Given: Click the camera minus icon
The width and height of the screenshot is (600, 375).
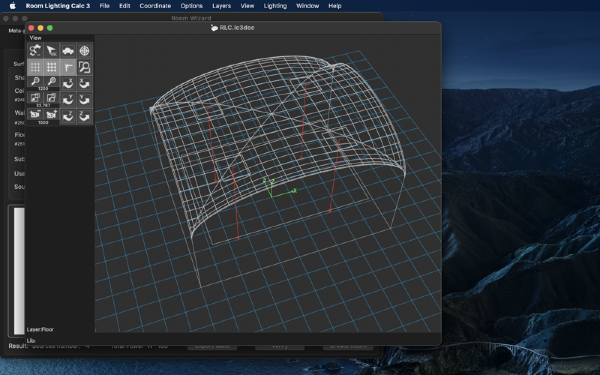Looking at the screenshot, I should 35,114.
